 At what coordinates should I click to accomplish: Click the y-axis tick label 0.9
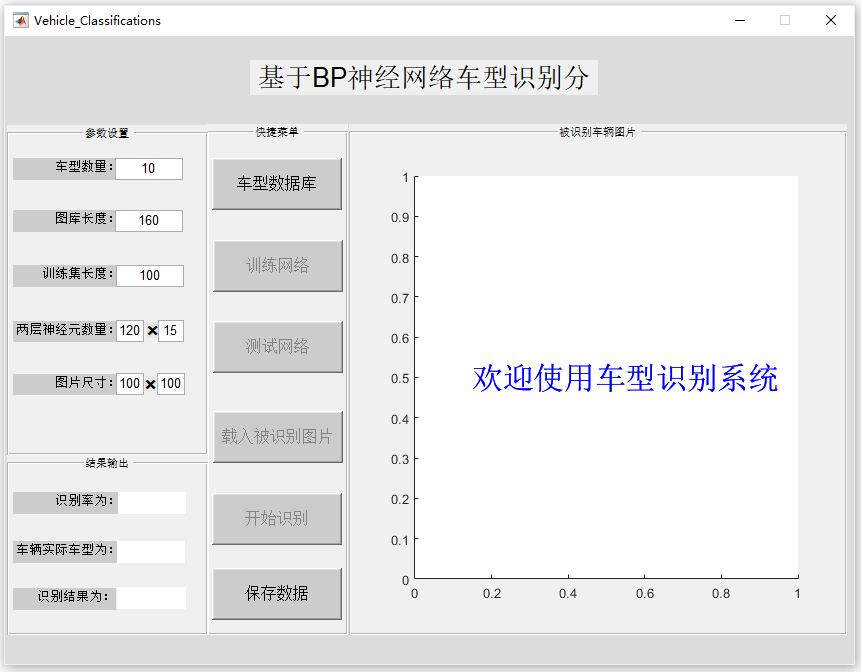click(x=400, y=217)
